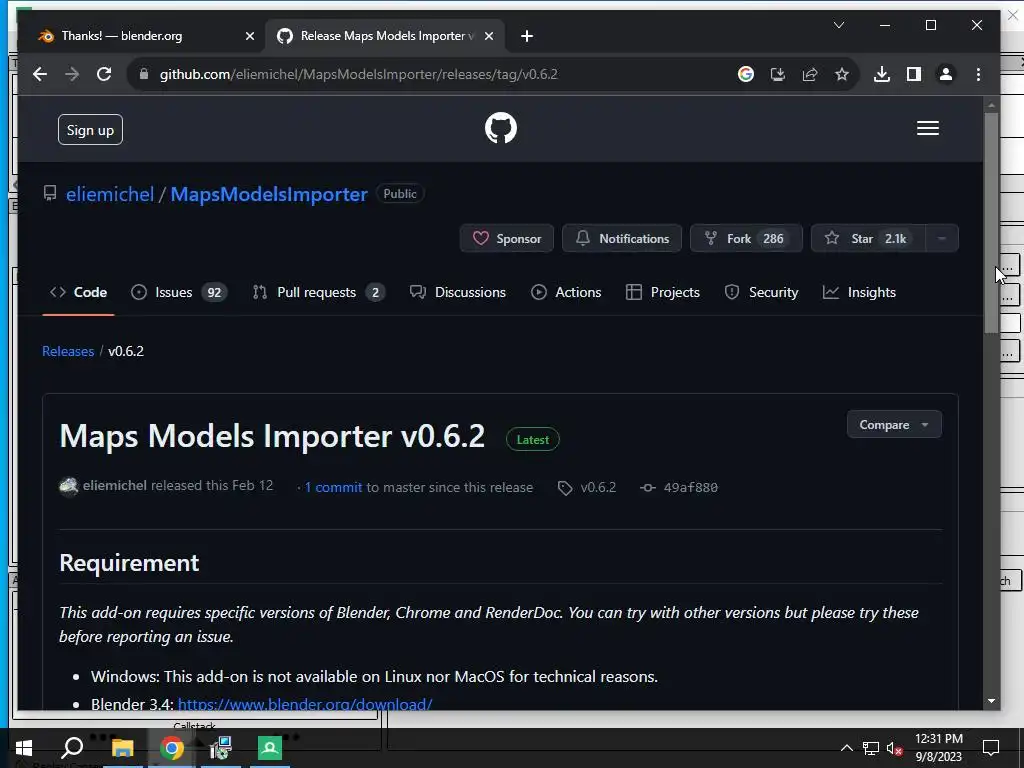Reload the GitHub release page
1024x768 pixels.
(104, 74)
